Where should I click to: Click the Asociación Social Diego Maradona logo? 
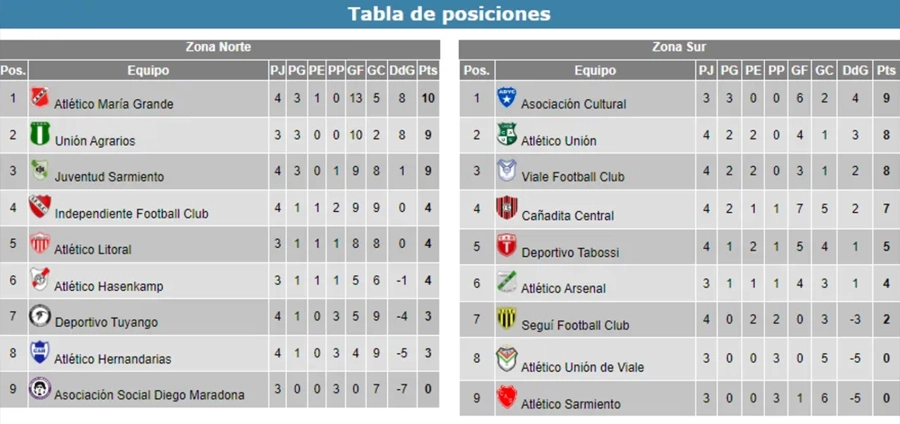tap(40, 389)
